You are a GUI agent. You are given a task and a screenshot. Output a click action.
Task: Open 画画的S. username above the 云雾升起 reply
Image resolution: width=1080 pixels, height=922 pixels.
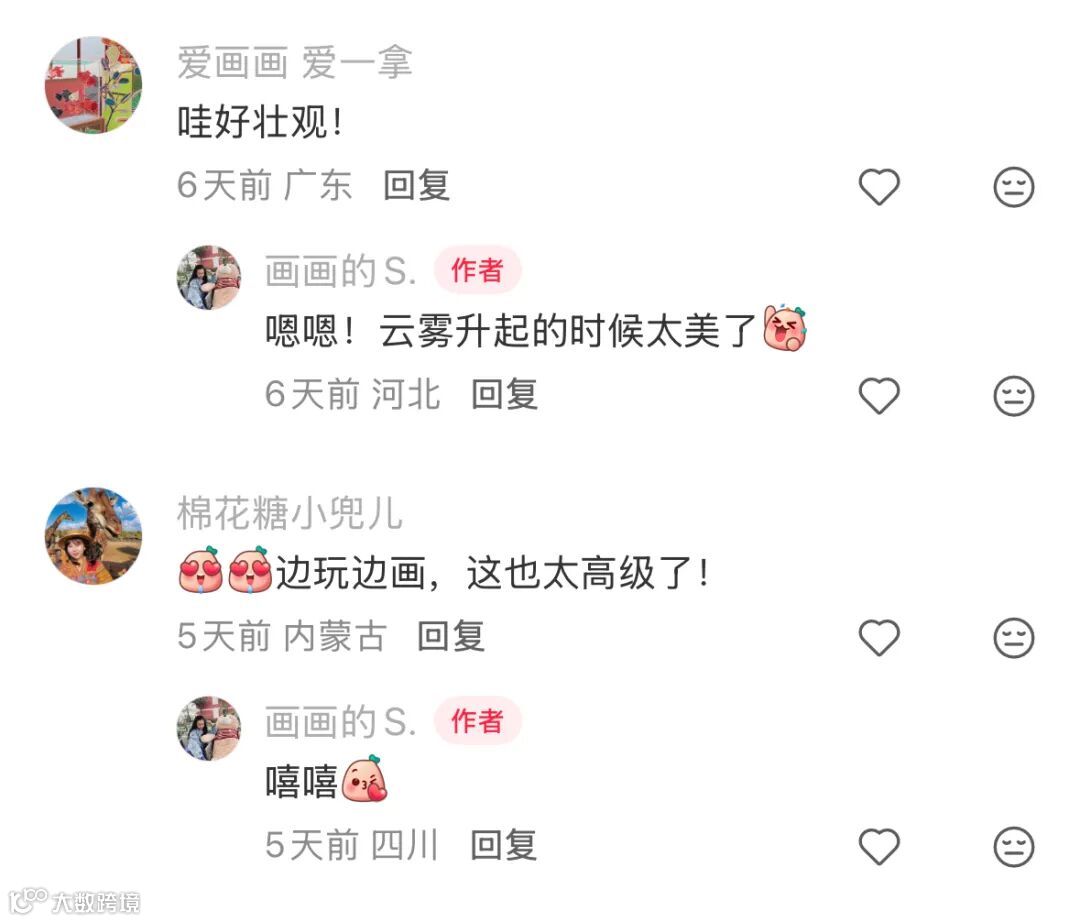(341, 271)
